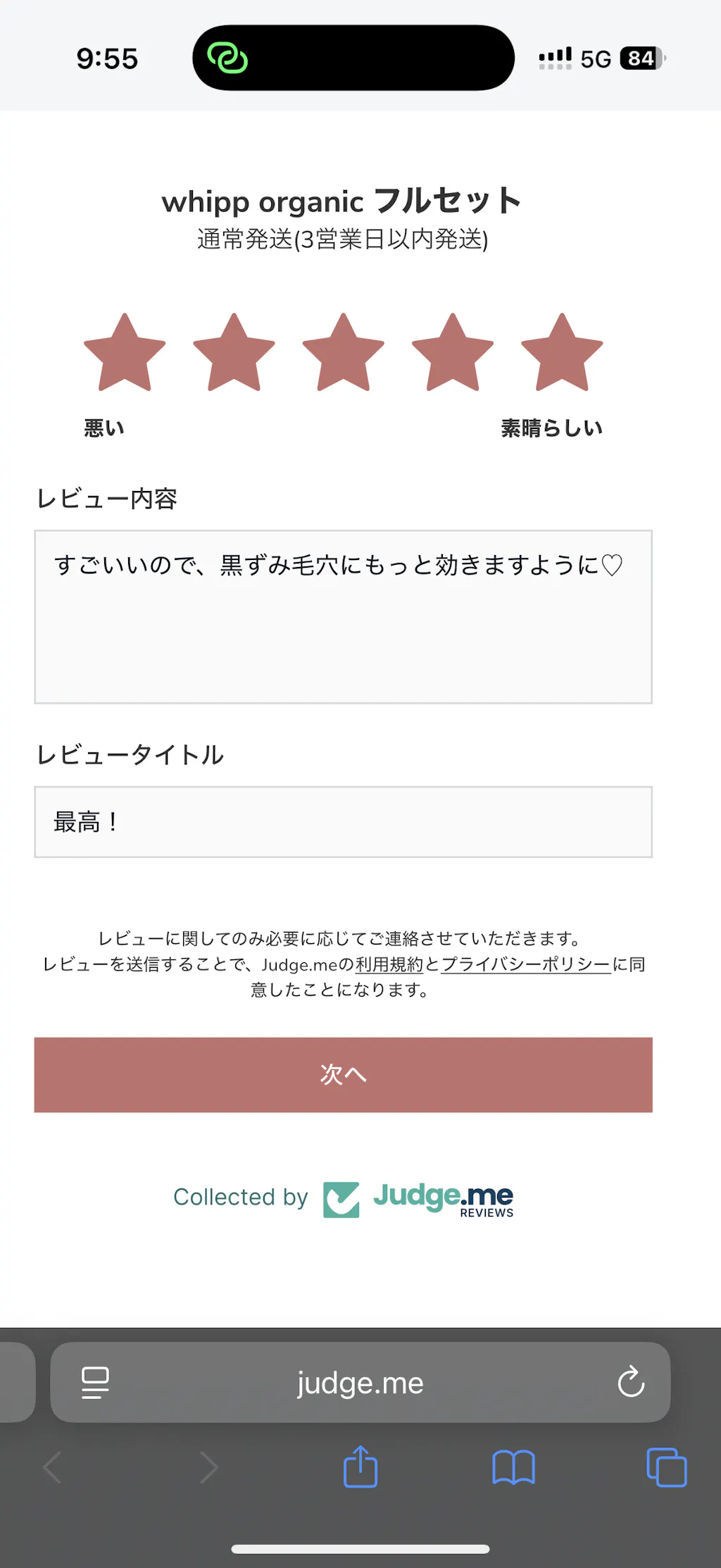Viewport: 721px width, 1568px height.
Task: Give a five-star rating
Action: [x=562, y=354]
